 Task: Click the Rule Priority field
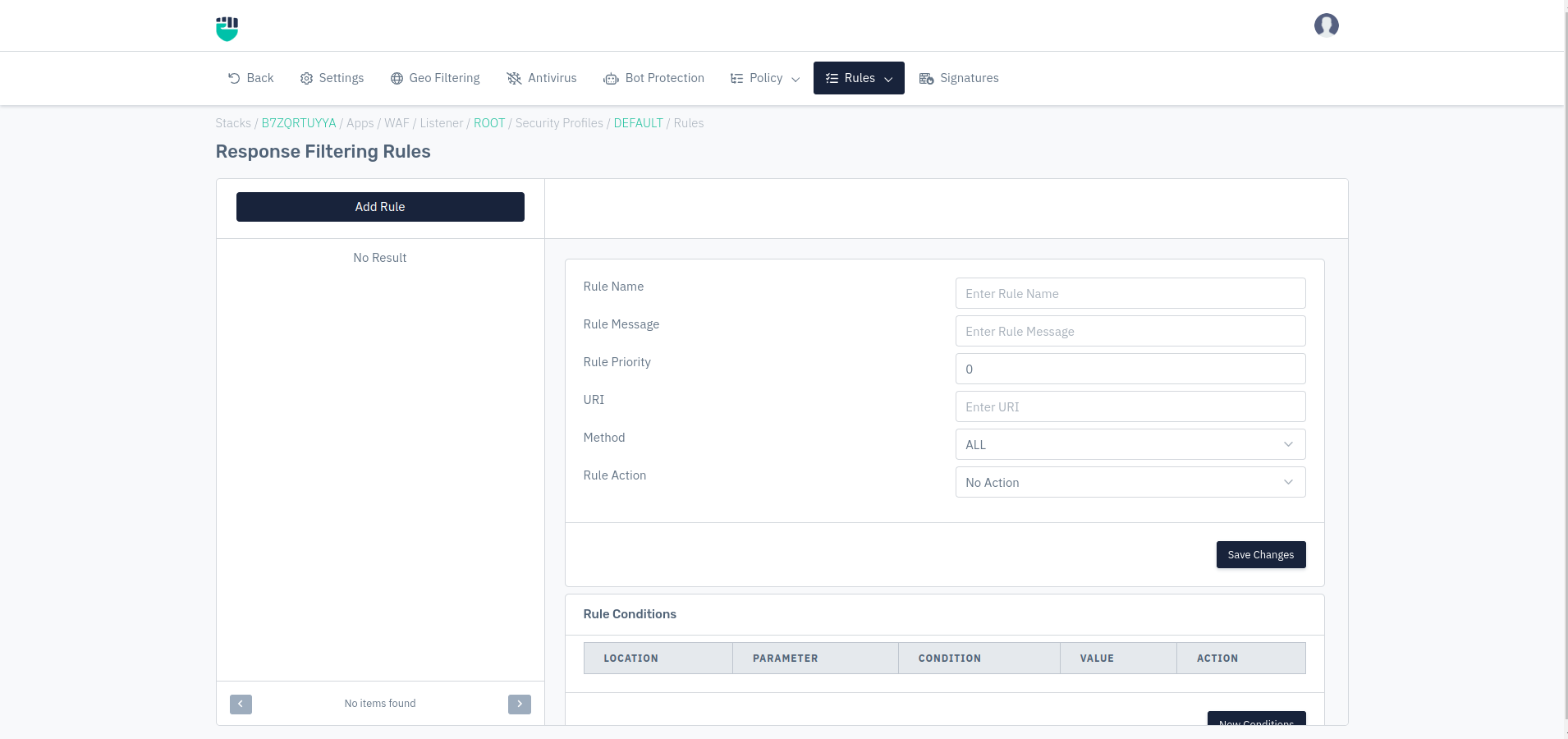(x=1130, y=369)
